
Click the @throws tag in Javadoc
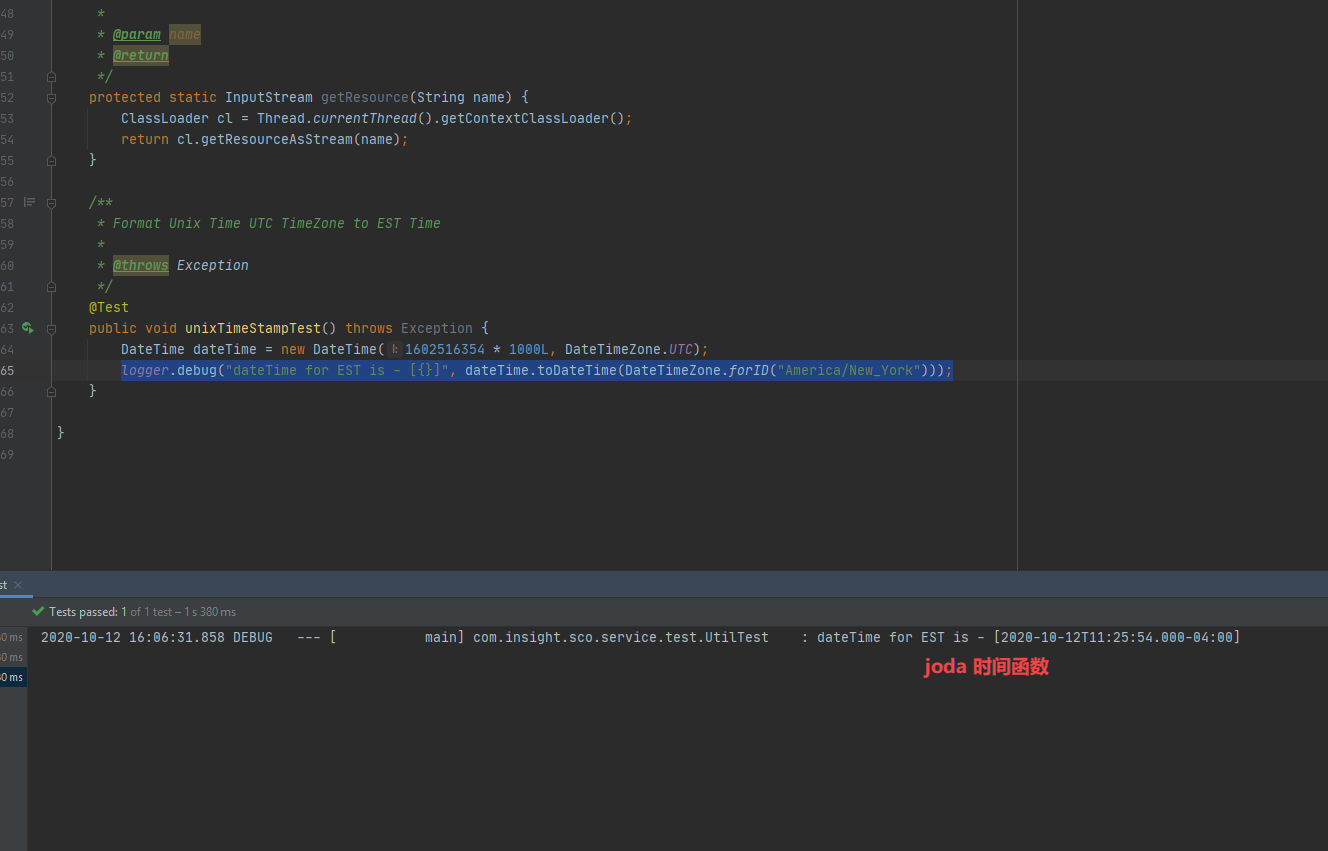coord(141,265)
